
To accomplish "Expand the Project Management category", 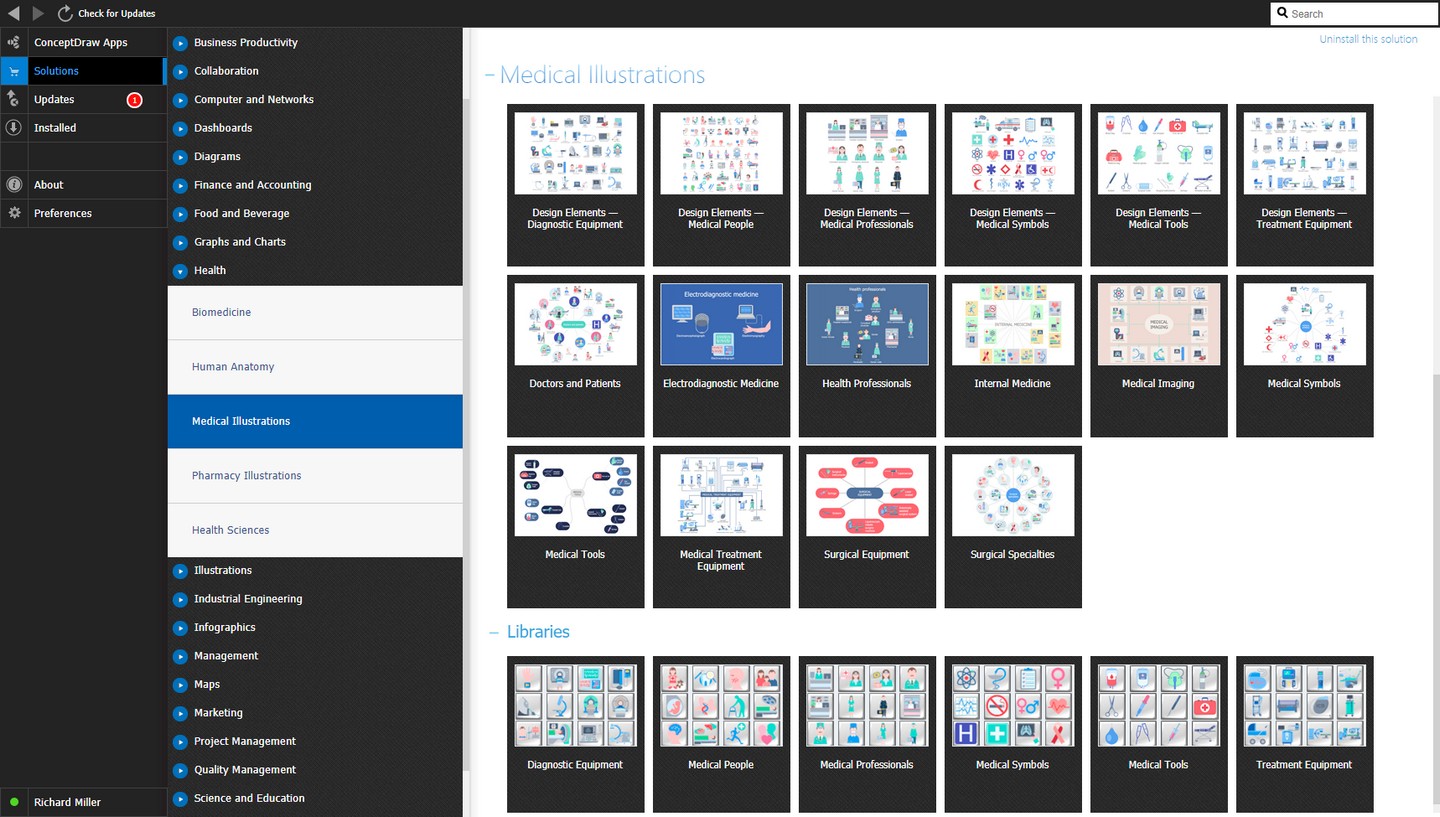I will pos(180,742).
